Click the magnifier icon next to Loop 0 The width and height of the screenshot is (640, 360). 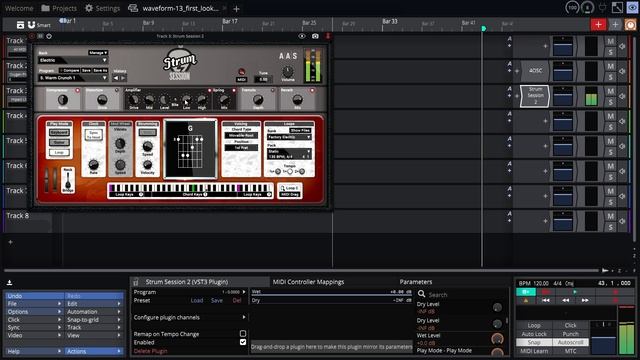[x=282, y=188]
